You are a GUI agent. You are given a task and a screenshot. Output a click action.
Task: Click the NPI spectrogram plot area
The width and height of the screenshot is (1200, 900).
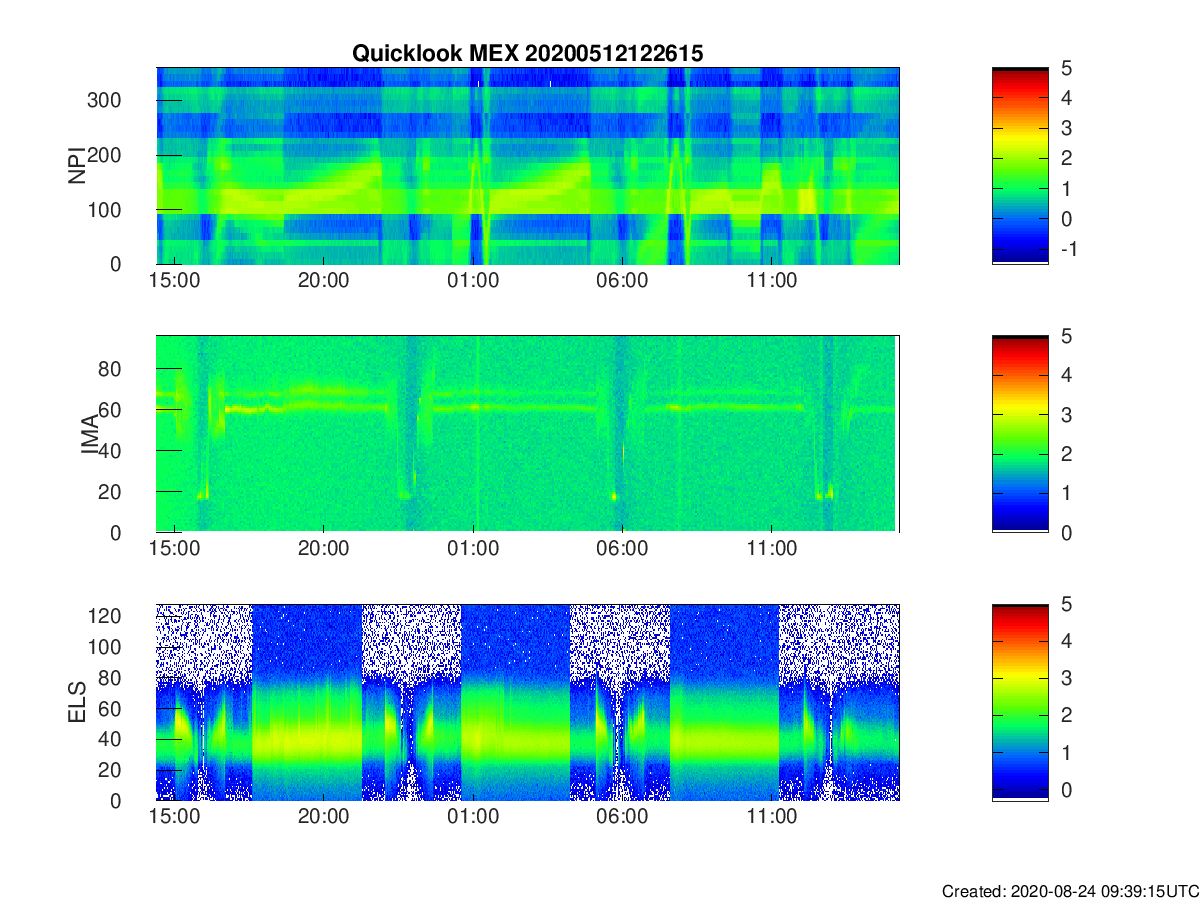click(528, 166)
